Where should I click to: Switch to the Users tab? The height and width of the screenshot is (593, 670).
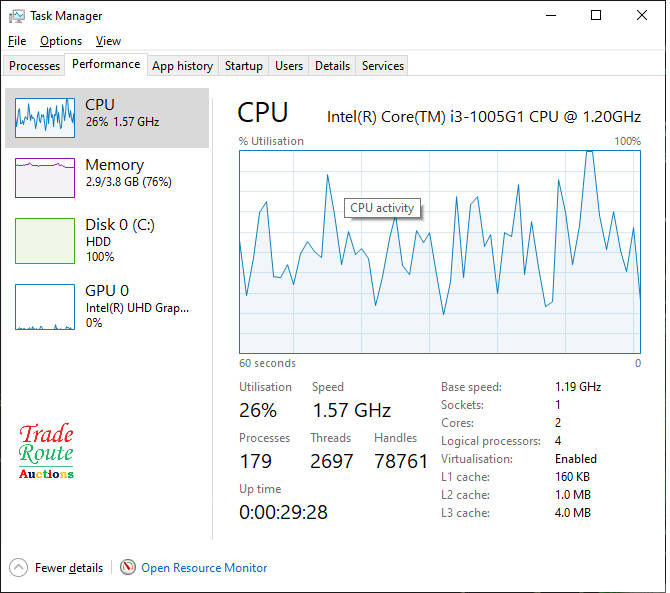(x=289, y=66)
